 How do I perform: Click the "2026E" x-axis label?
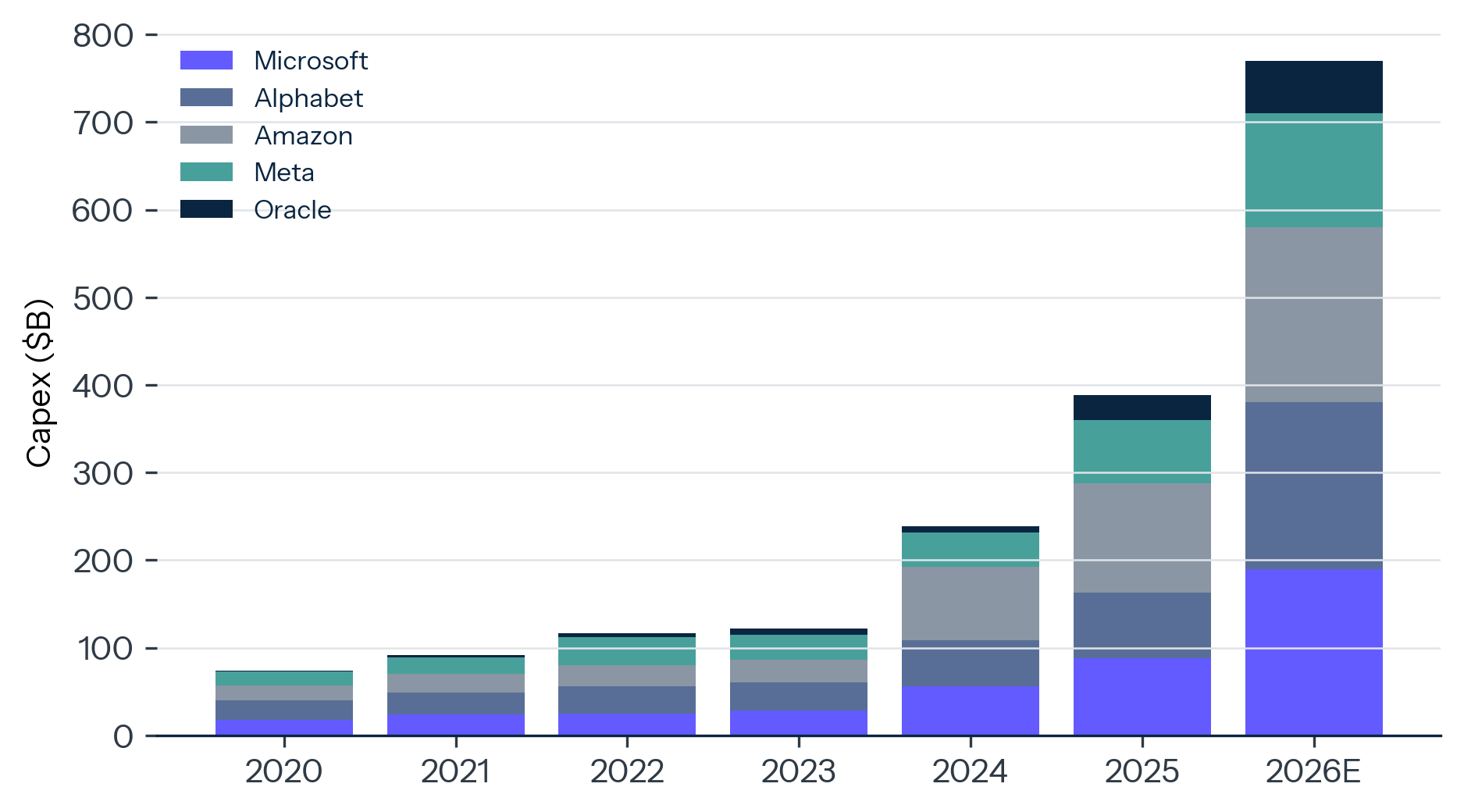click(1313, 771)
